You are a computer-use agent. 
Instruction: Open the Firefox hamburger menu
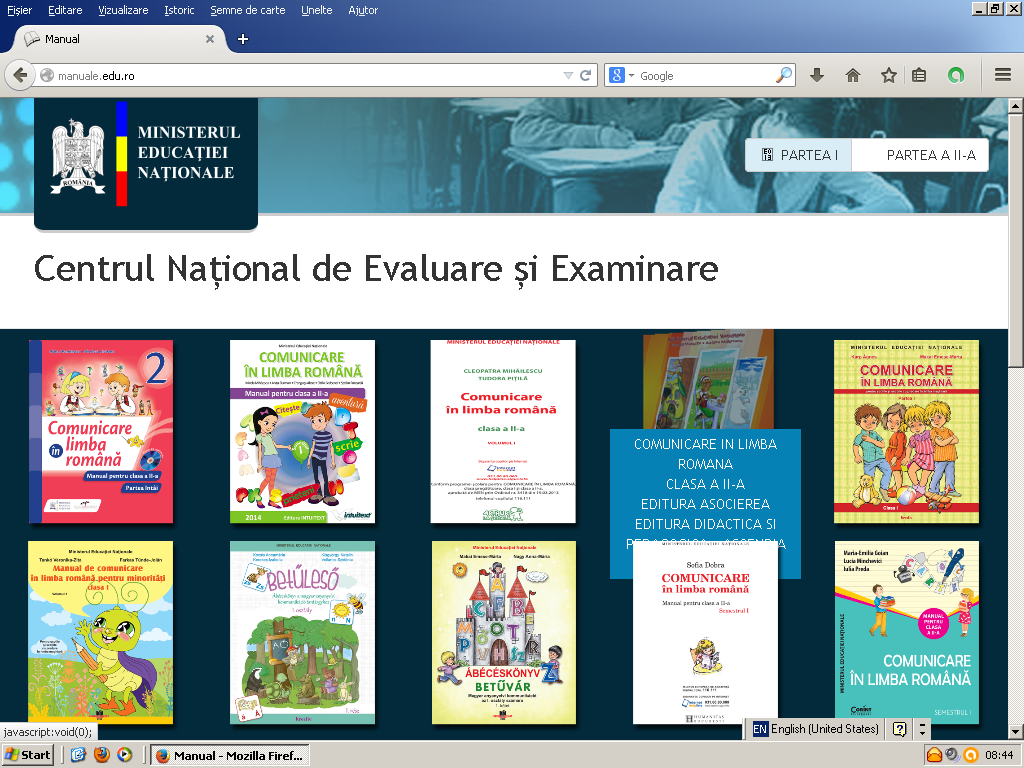pyautogui.click(x=1002, y=75)
